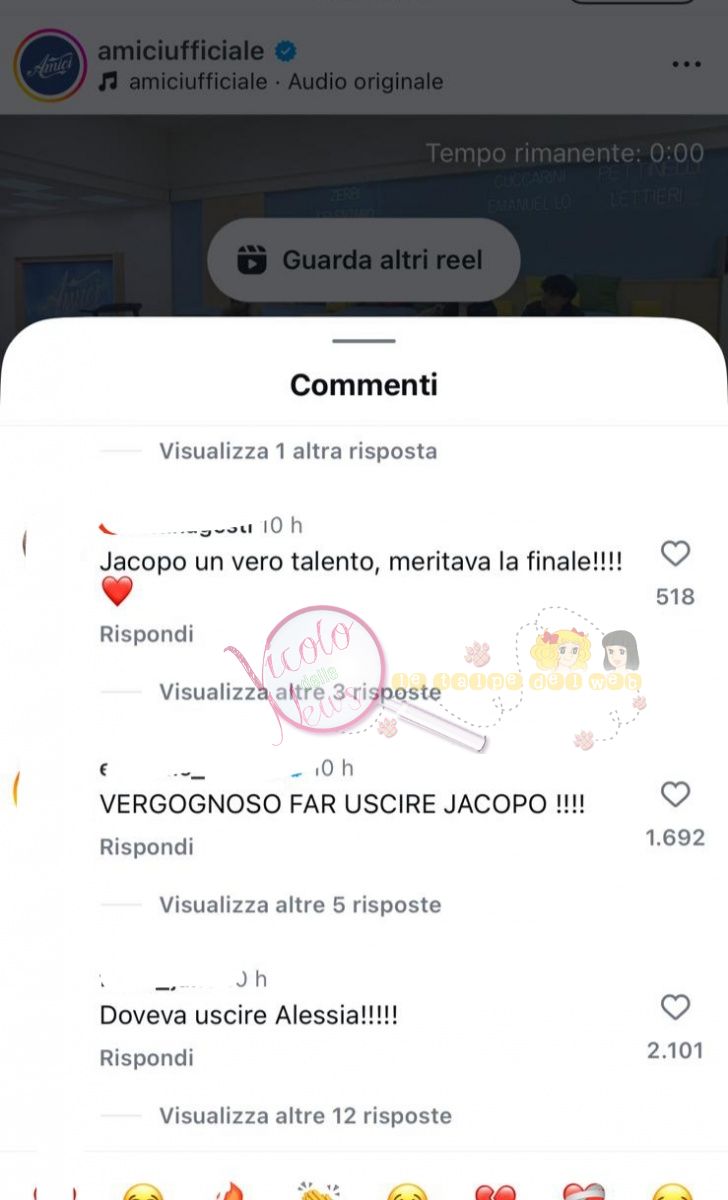Grab the comments sheet drag handle
The height and width of the screenshot is (1200, 728).
[364, 342]
